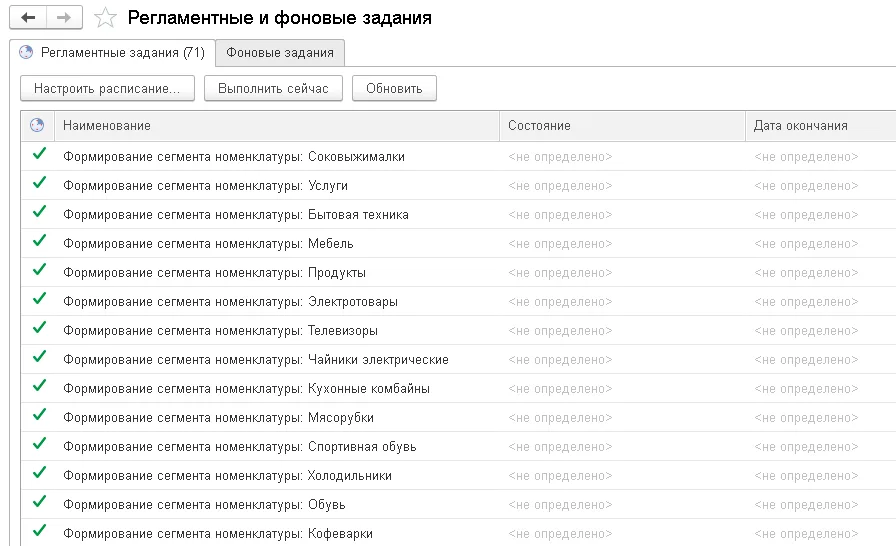Click green checkmark in Кухонные комбайны row
Image resolution: width=896 pixels, height=546 pixels.
tap(39, 386)
